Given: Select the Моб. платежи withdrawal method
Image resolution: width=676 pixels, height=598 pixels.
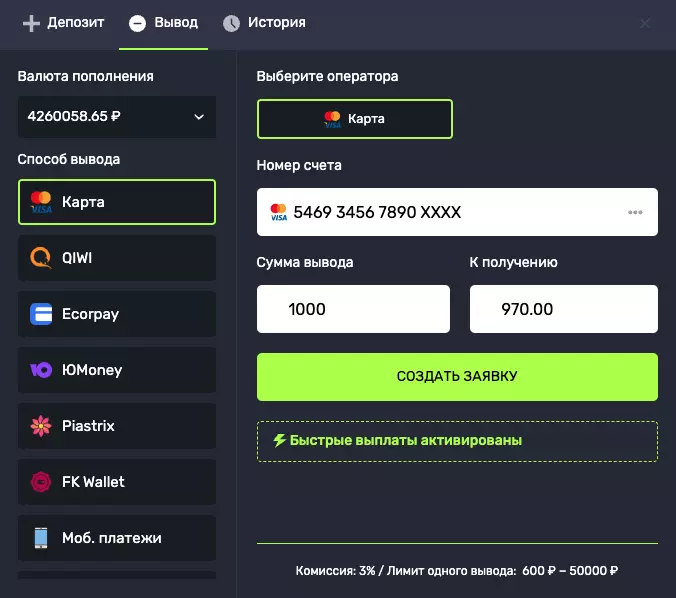Looking at the screenshot, I should pyautogui.click(x=117, y=538).
